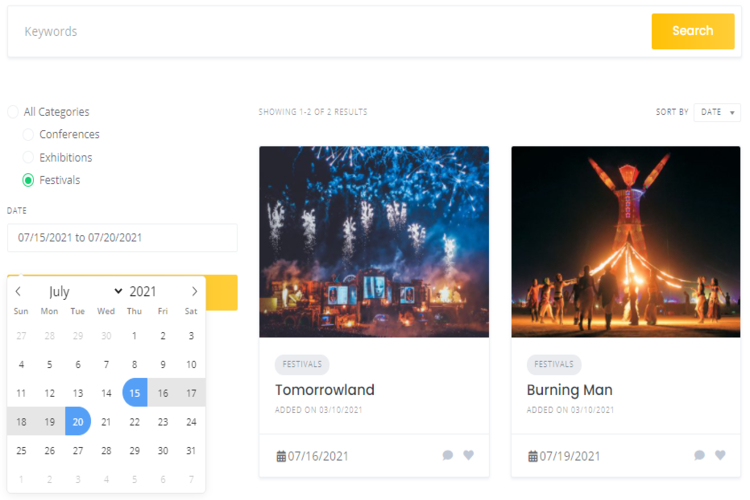The height and width of the screenshot is (500, 750).
Task: Click the date range input field
Action: pyautogui.click(x=122, y=238)
